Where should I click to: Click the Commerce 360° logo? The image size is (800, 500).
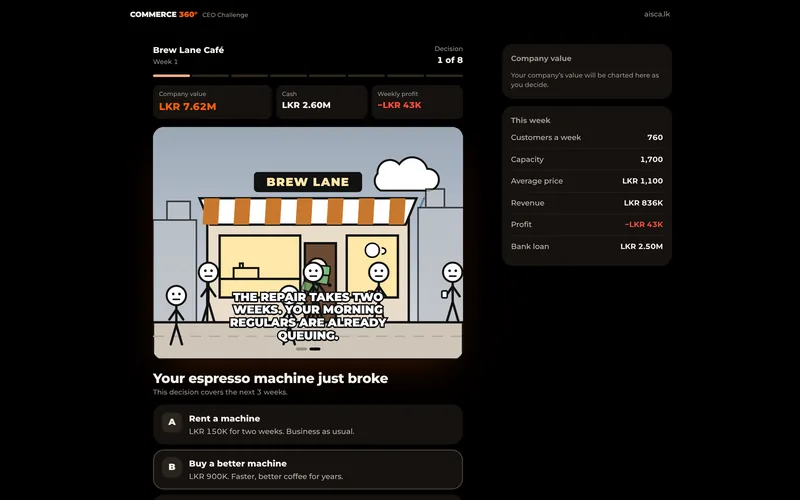pyautogui.click(x=163, y=14)
